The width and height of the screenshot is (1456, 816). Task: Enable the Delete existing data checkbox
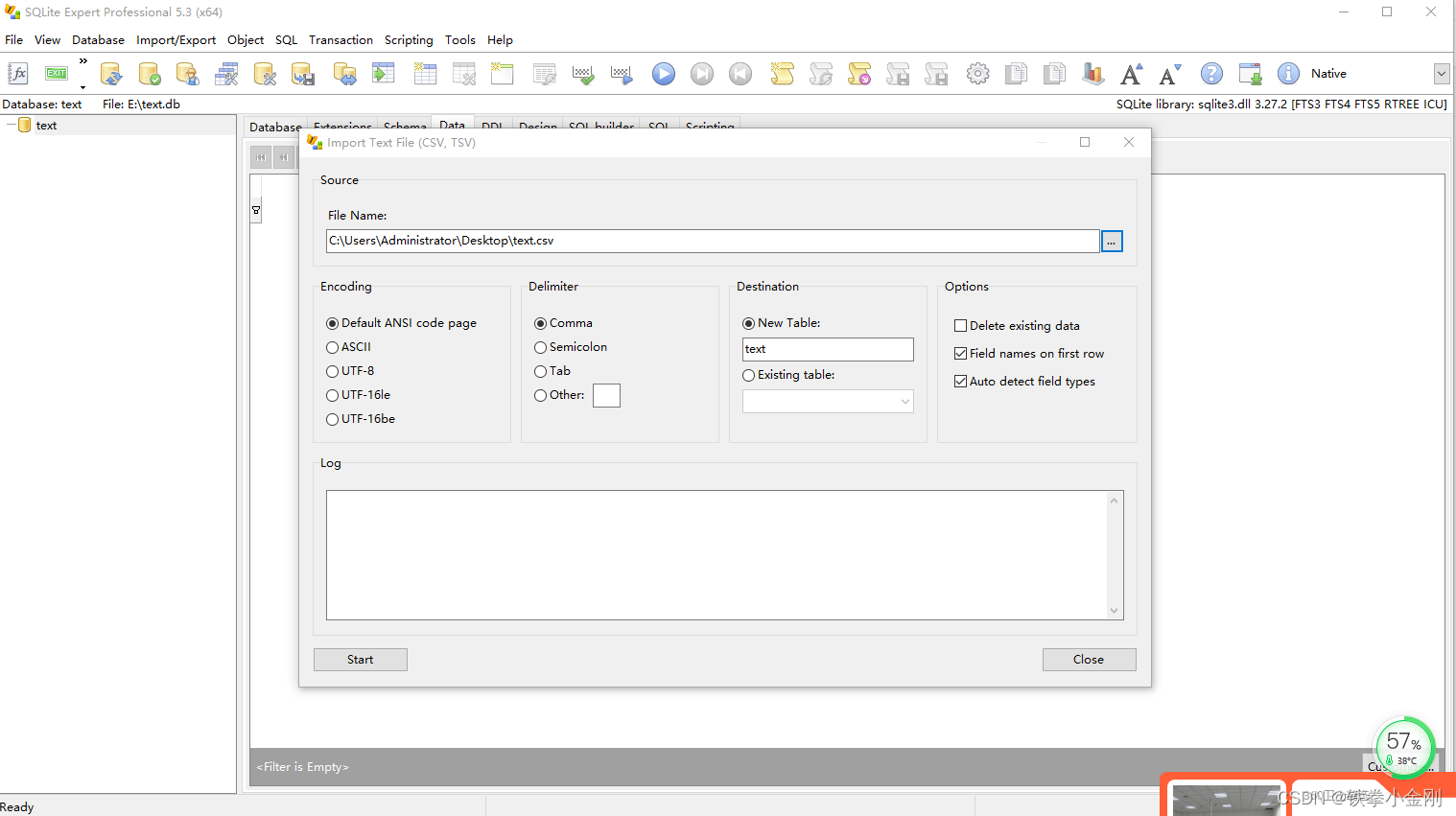coord(960,325)
